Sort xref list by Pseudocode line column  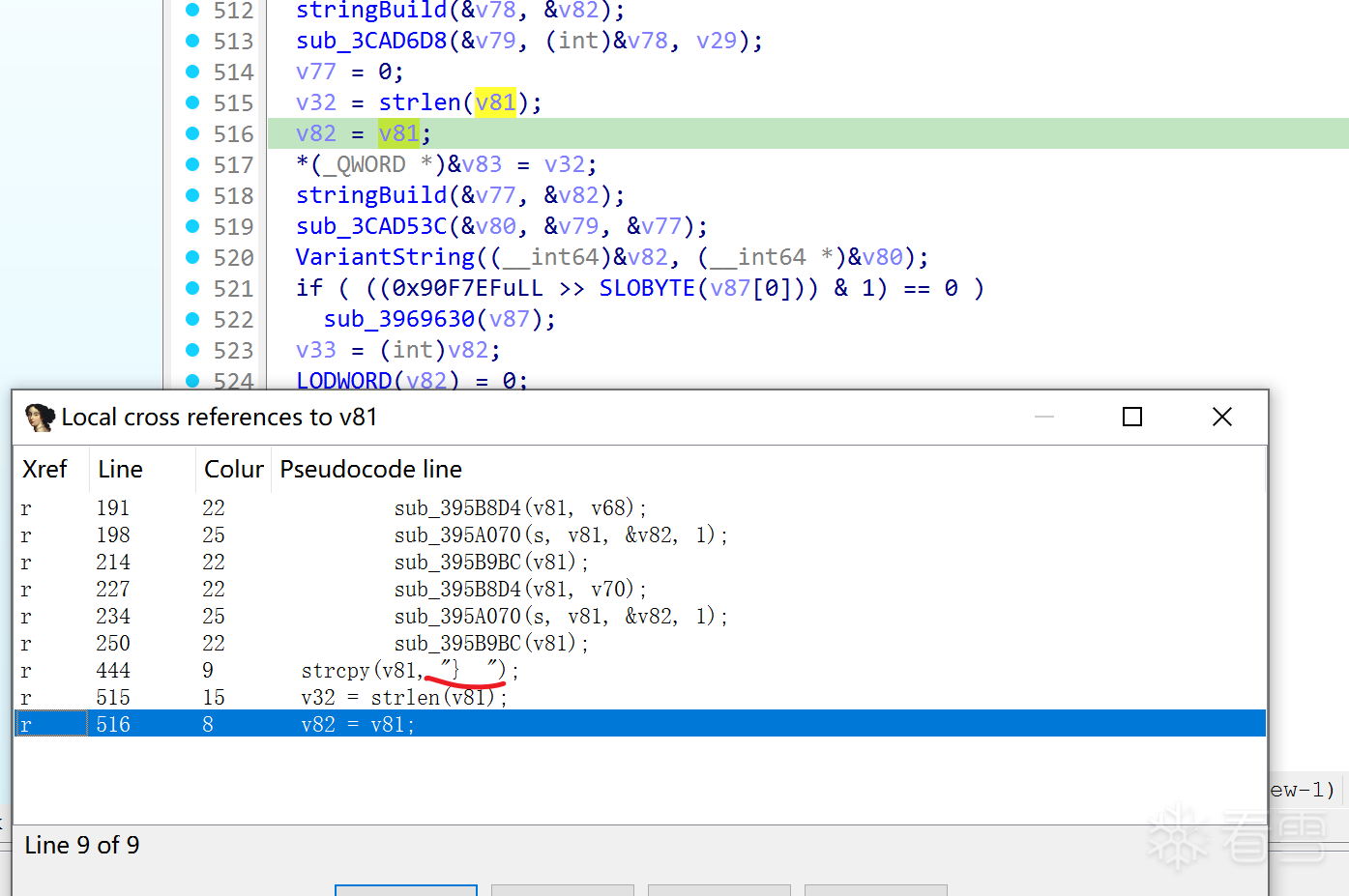point(768,470)
